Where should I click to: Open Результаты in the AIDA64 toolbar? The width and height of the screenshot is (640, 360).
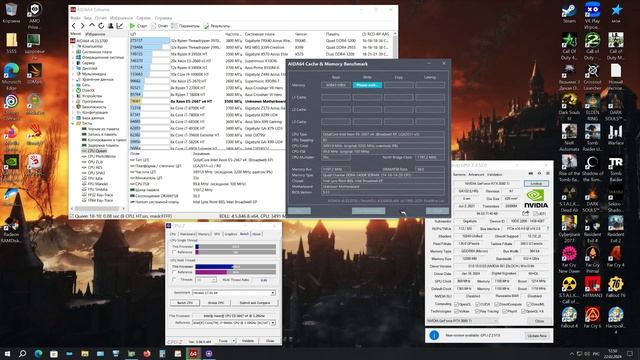click(x=217, y=26)
